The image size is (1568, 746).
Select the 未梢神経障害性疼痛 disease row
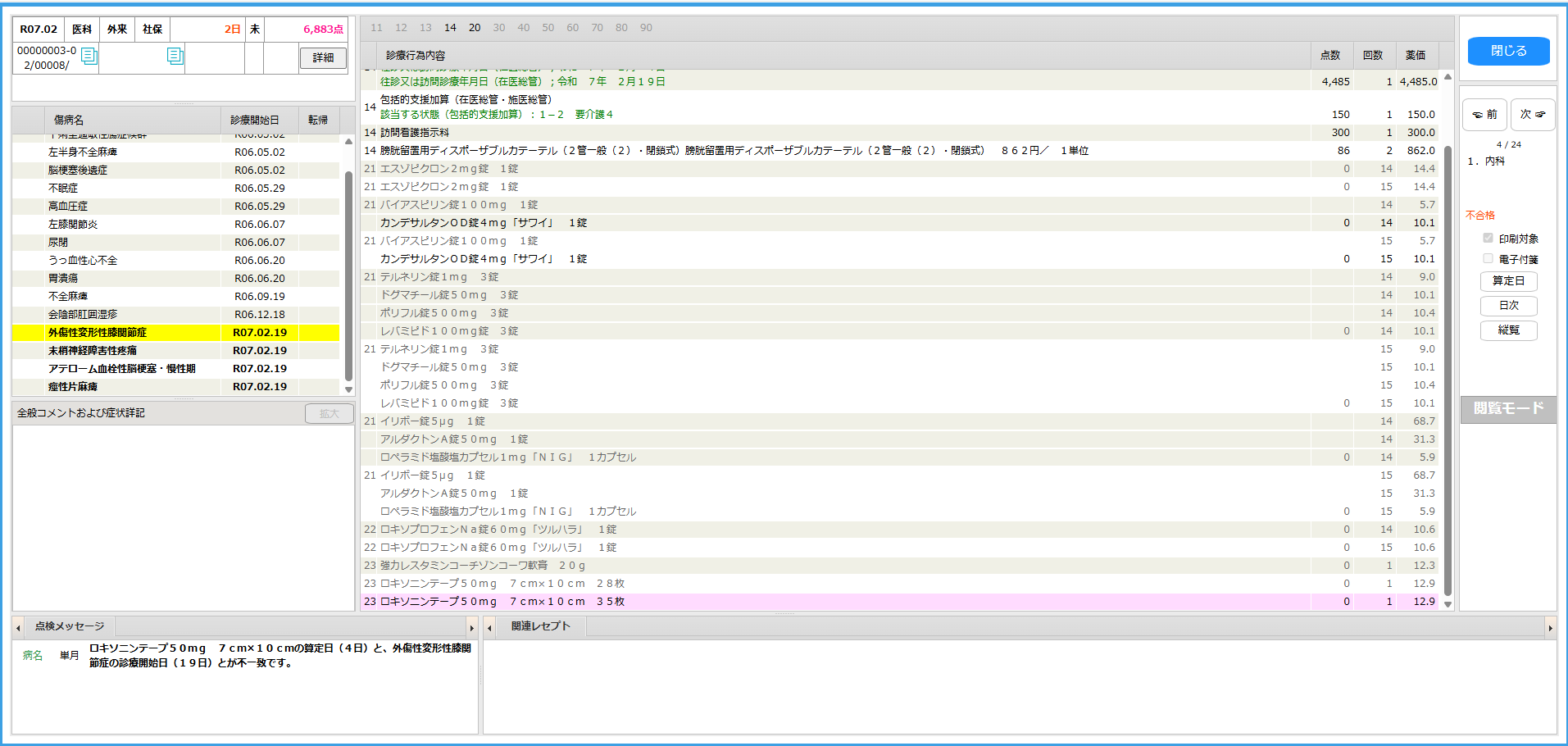tap(175, 351)
